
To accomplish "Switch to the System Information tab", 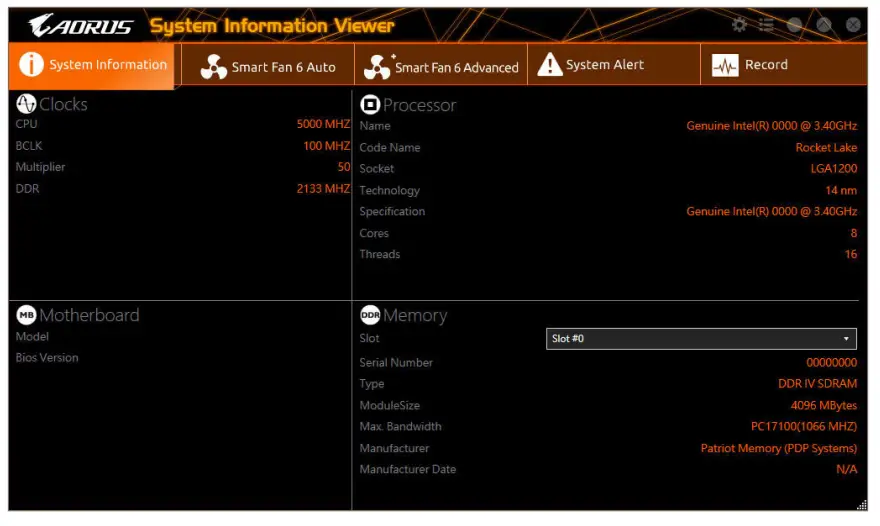I will [91, 65].
